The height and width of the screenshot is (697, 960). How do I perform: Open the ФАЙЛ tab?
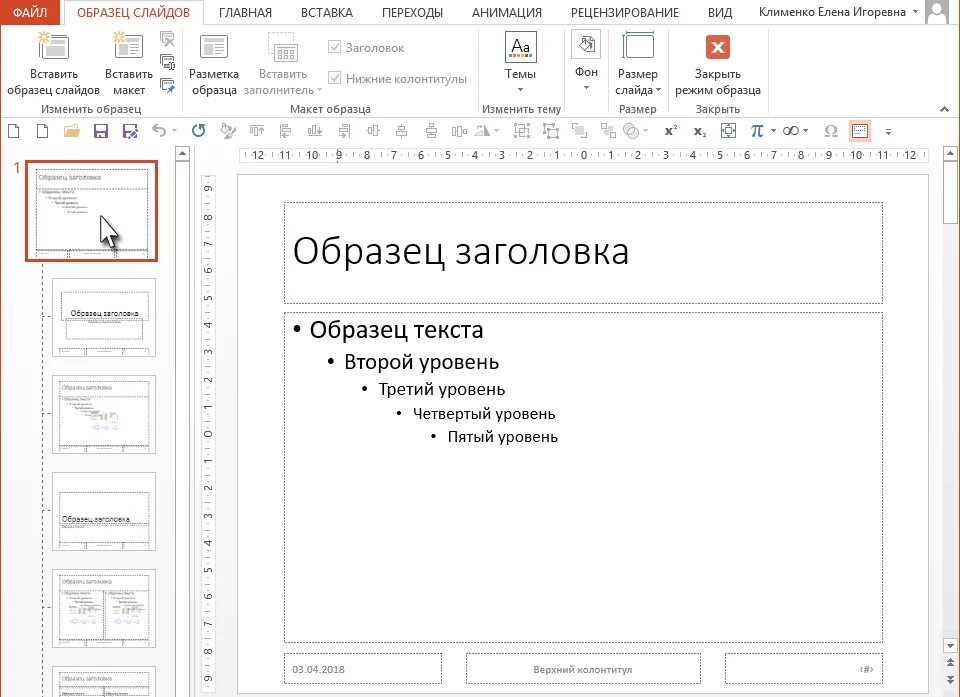point(30,12)
